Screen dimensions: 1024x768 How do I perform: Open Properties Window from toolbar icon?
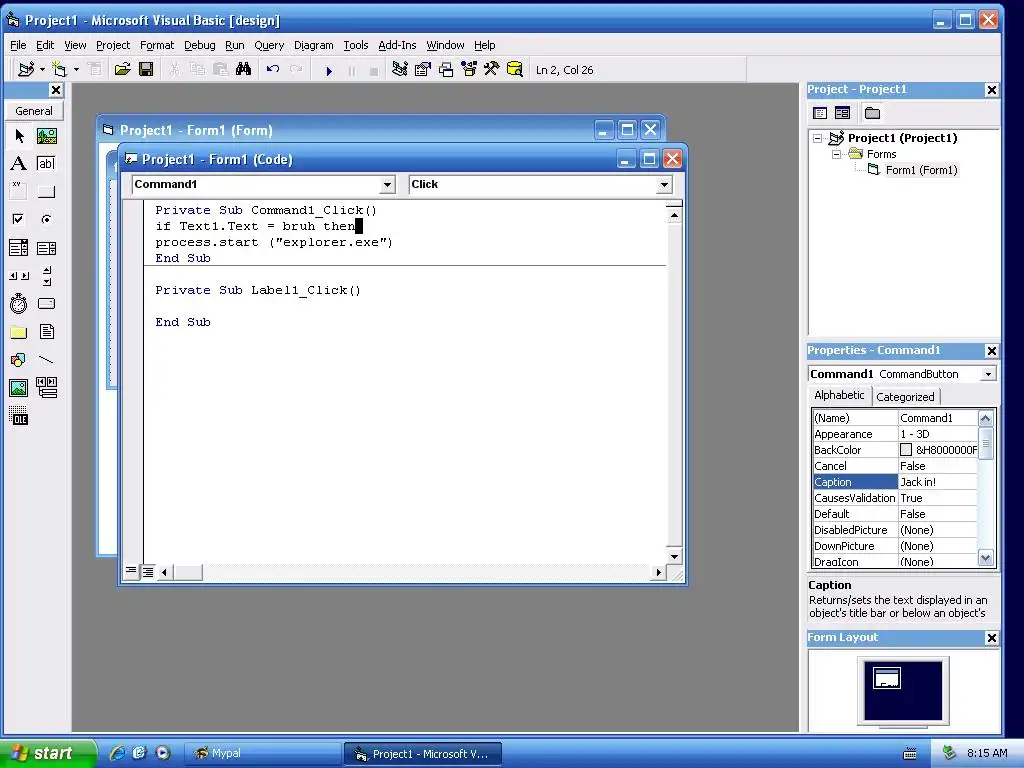click(423, 69)
